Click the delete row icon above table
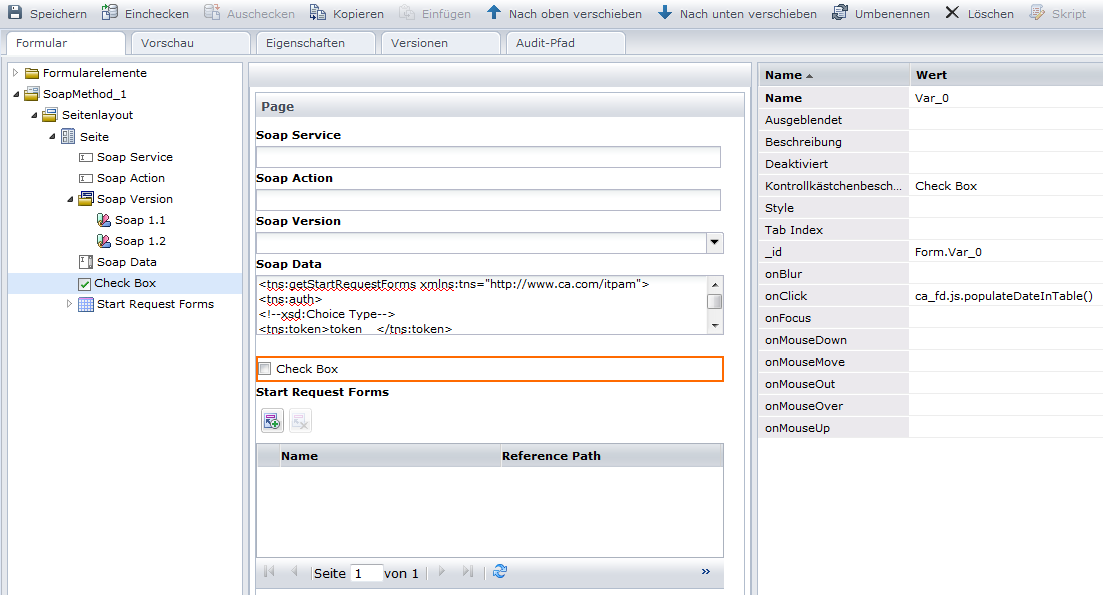1103x595 pixels. coord(300,421)
